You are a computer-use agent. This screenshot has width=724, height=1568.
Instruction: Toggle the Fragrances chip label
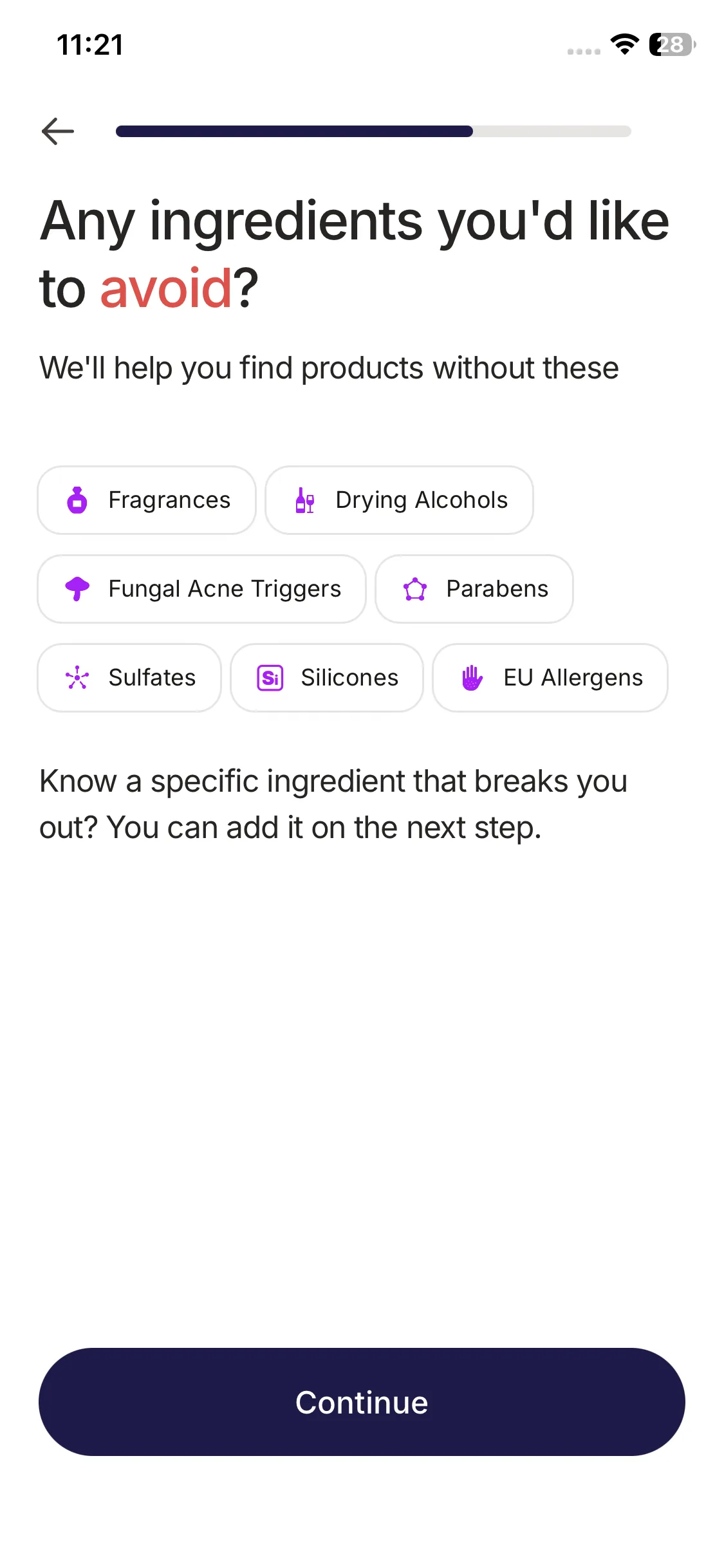click(x=169, y=500)
